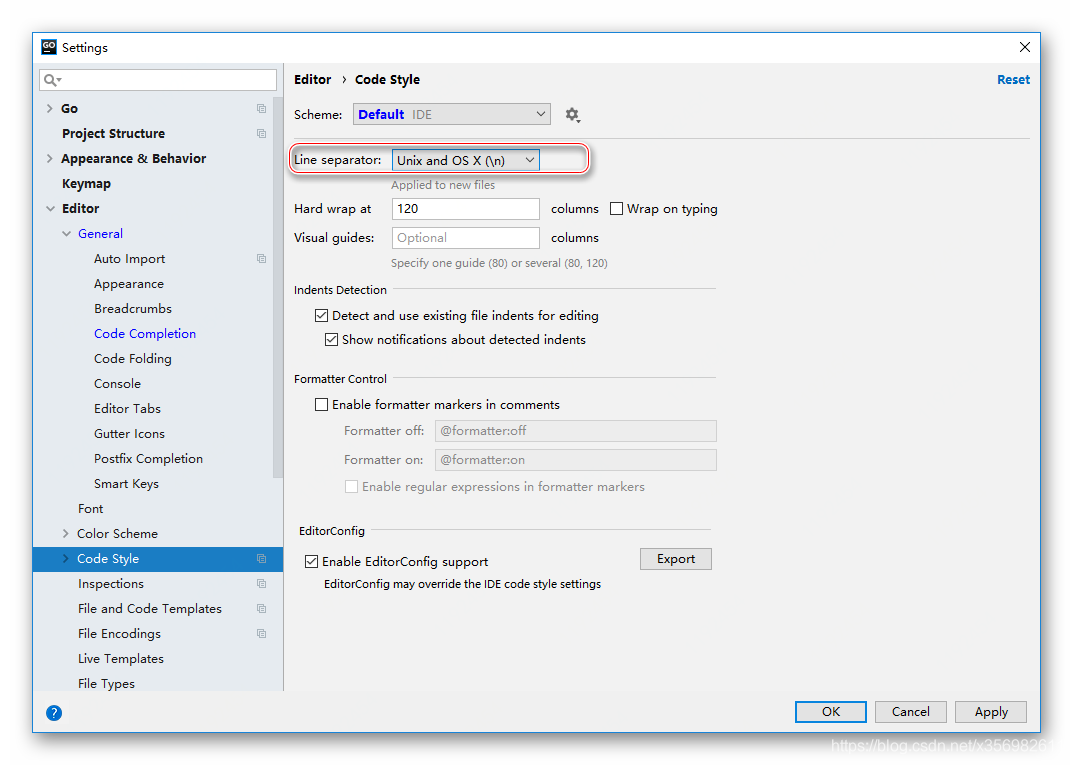Click the scheme settings gear icon

(573, 115)
